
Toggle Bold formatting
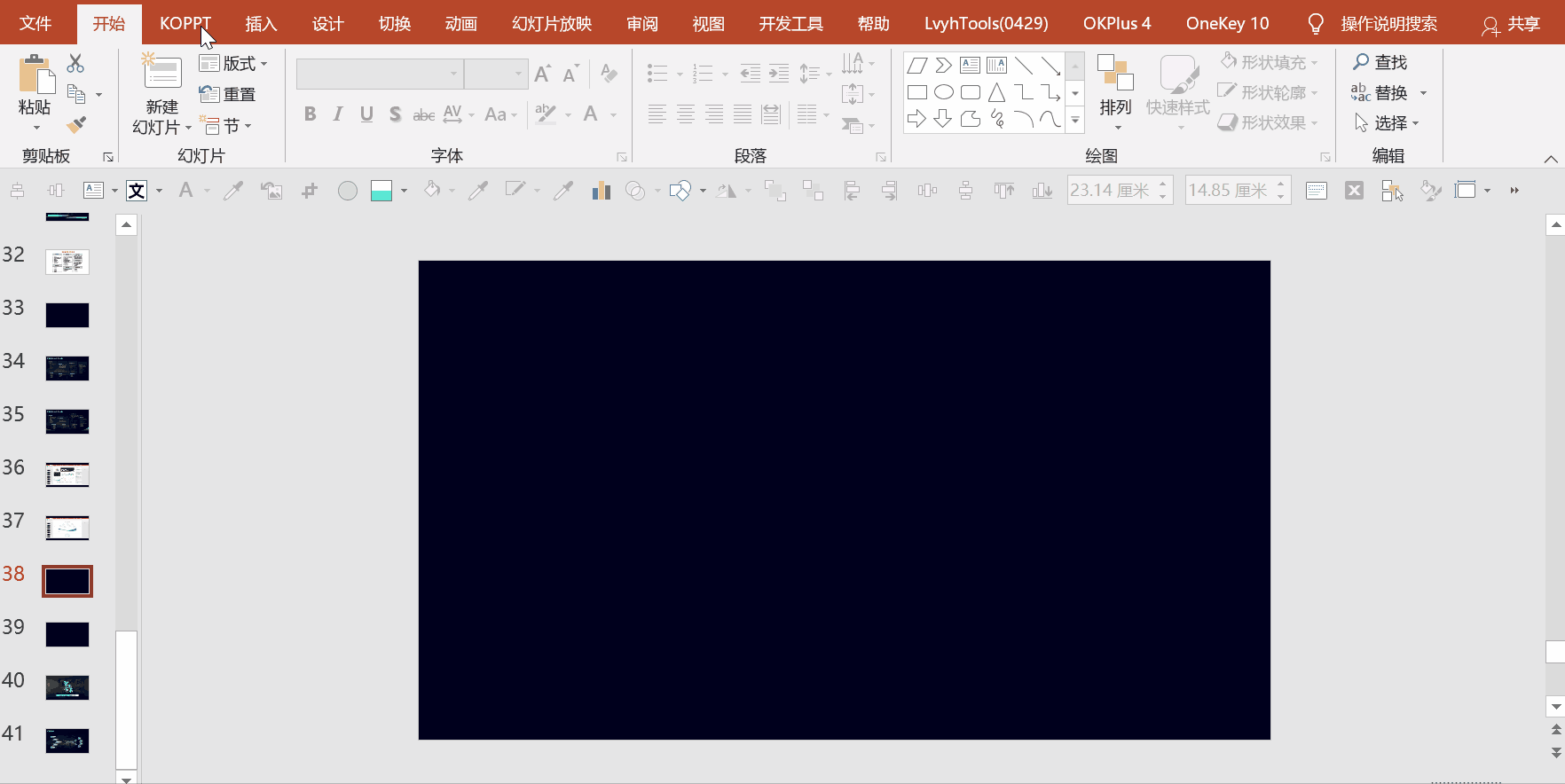click(310, 114)
